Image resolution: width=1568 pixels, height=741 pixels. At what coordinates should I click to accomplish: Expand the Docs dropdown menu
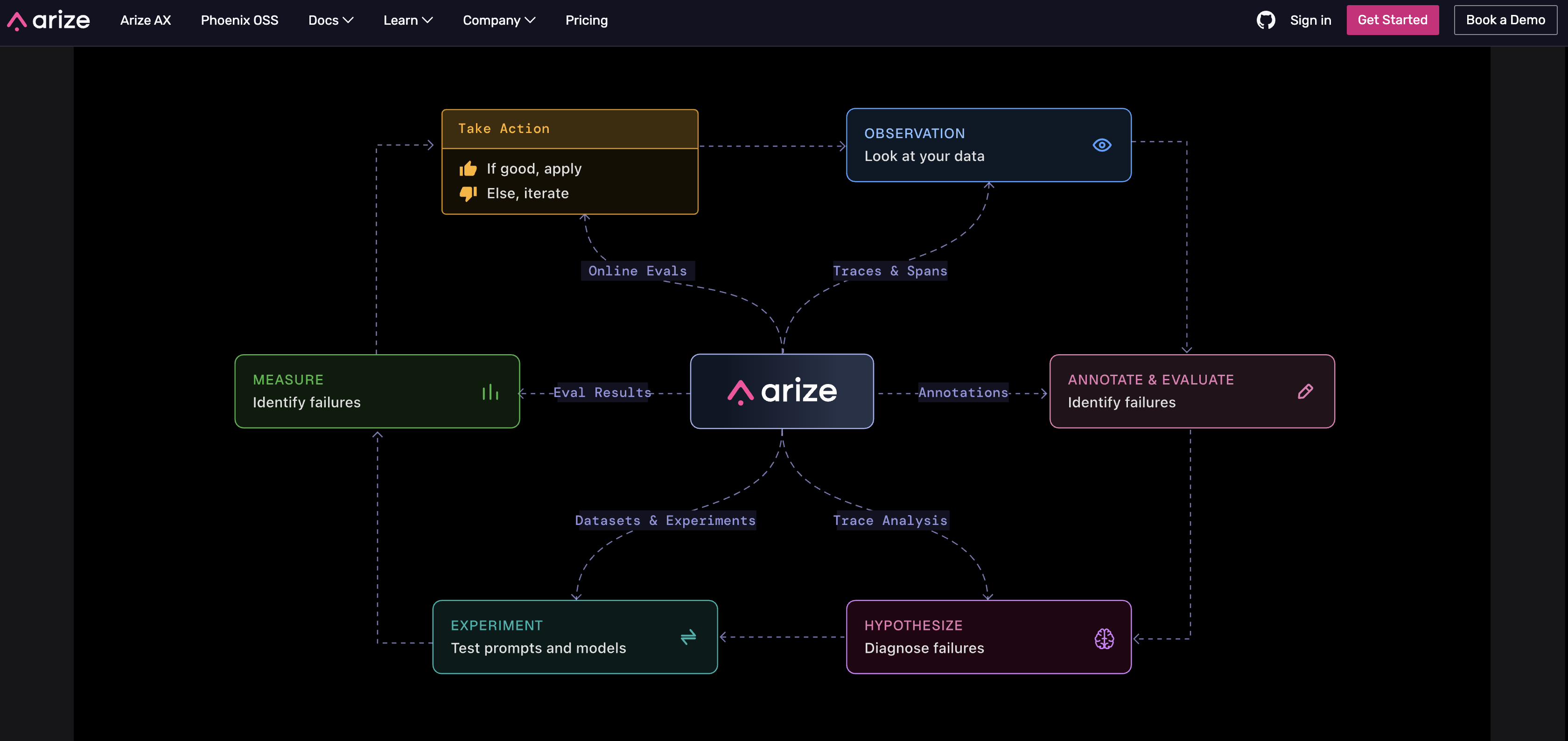(330, 20)
